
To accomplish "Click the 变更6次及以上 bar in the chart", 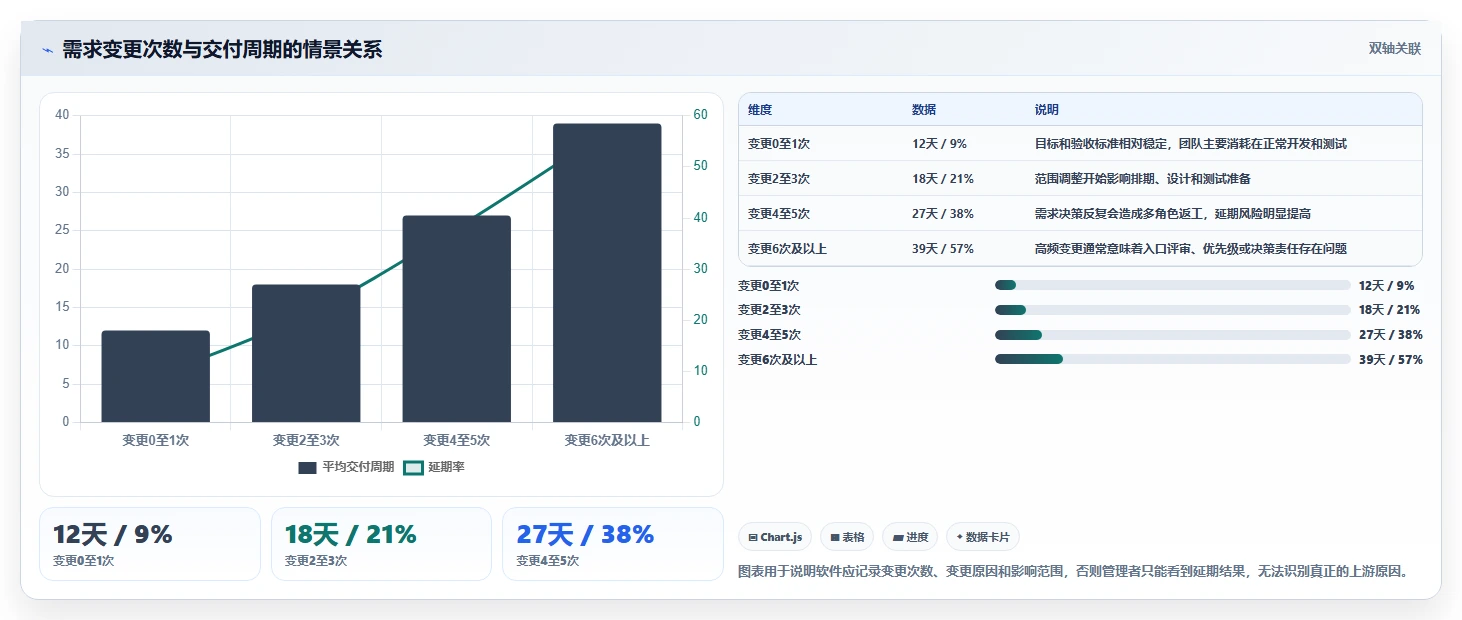I will (607, 273).
